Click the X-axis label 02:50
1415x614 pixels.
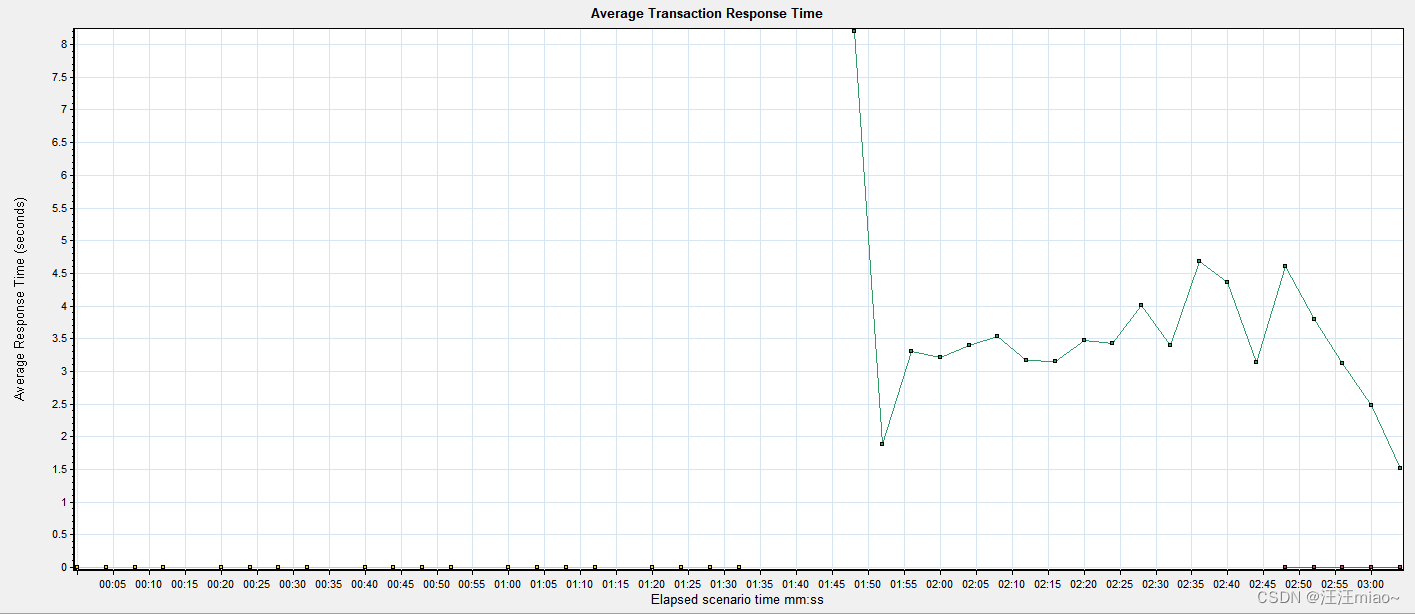pos(1299,583)
